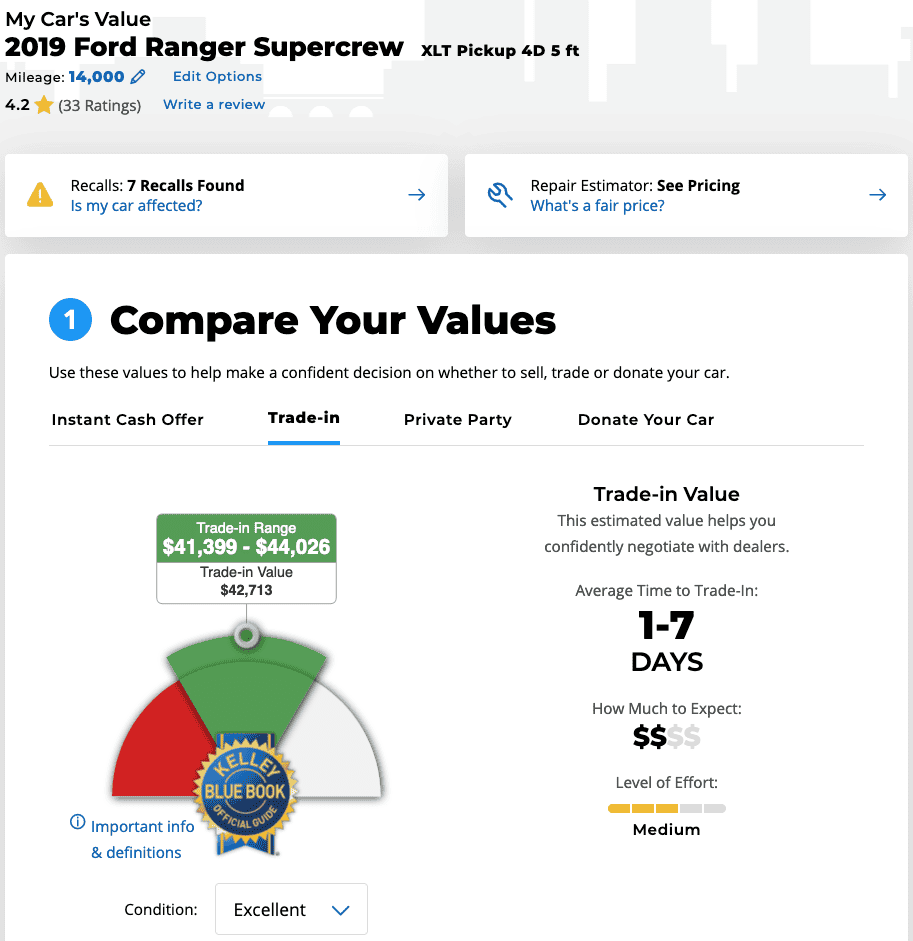Click the red section of the value gauge

point(156,744)
